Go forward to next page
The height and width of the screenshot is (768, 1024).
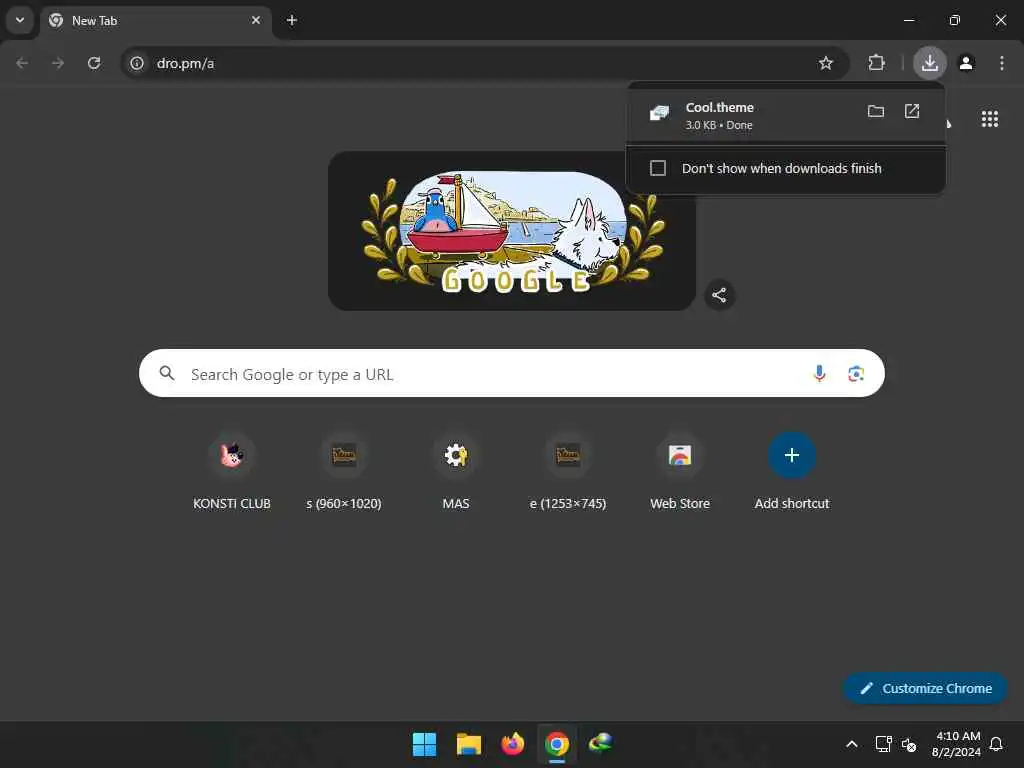[x=58, y=63]
